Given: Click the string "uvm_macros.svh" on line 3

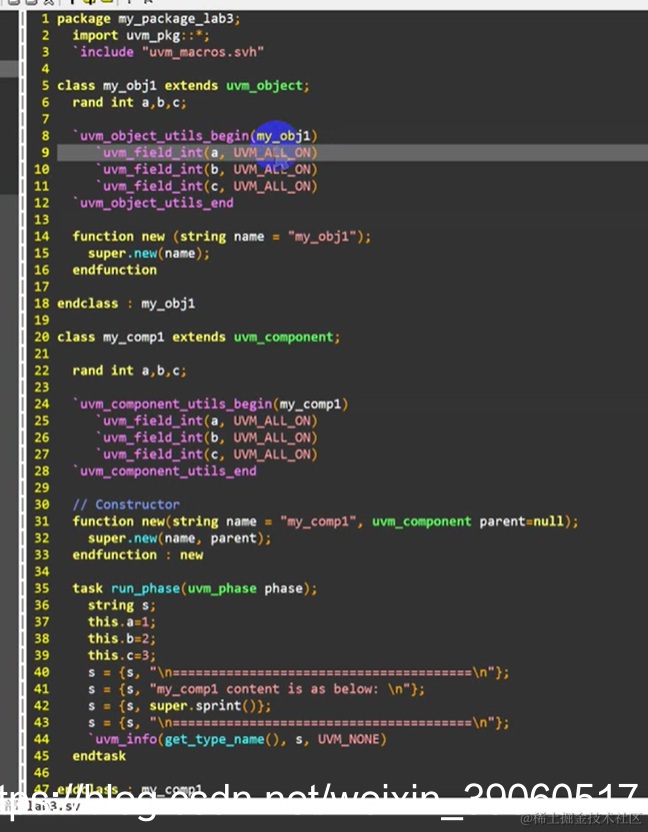Looking at the screenshot, I should (202, 53).
